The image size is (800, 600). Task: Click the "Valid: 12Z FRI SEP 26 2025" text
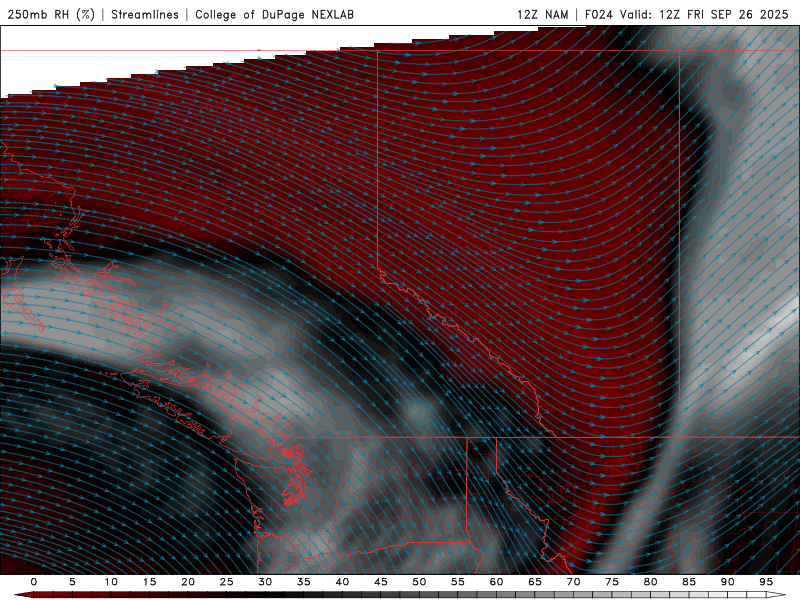[x=704, y=14]
